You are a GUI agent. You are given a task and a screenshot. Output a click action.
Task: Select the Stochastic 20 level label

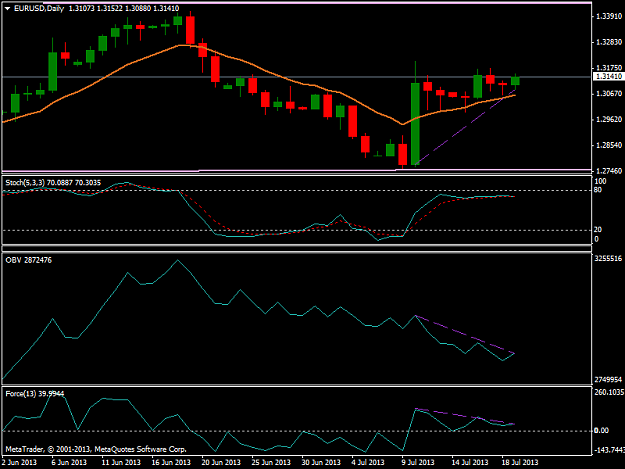click(598, 230)
